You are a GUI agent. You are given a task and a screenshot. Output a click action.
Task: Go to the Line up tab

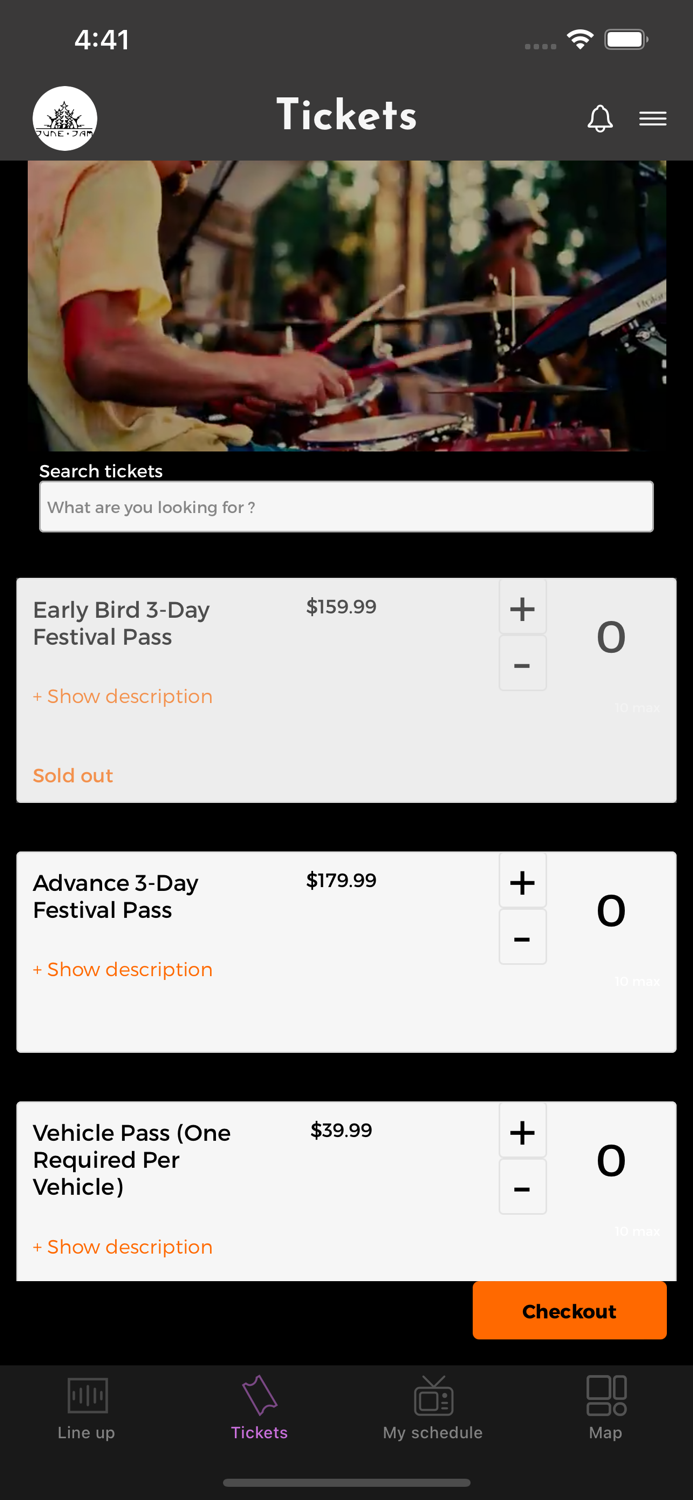(87, 1408)
